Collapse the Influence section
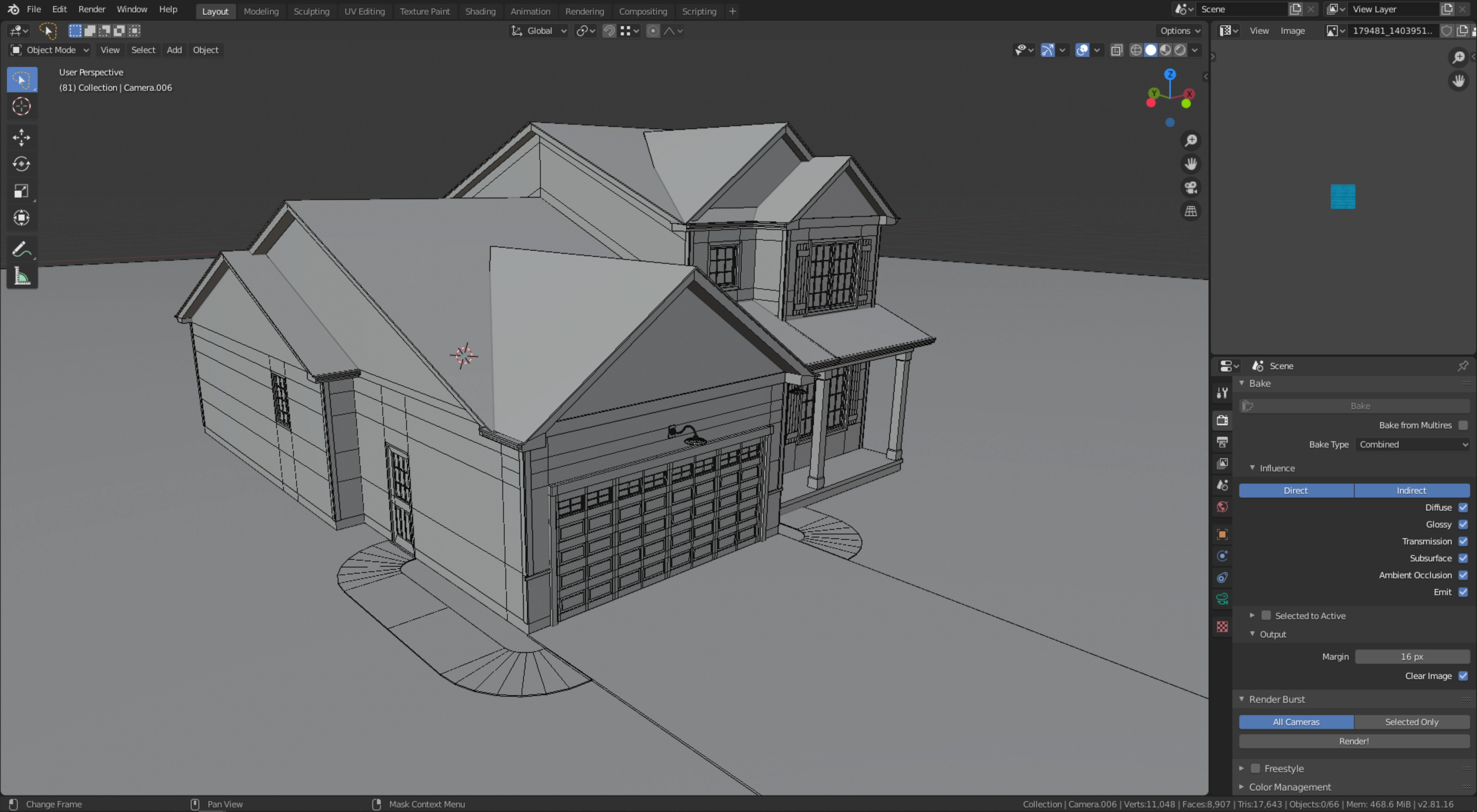 tap(1252, 468)
